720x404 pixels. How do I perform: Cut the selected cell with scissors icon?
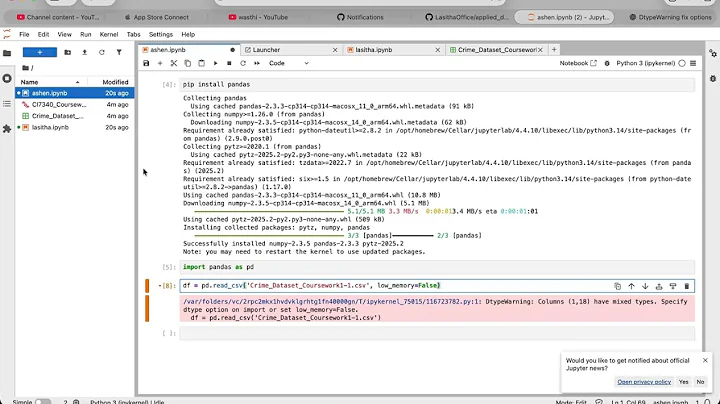[174, 63]
